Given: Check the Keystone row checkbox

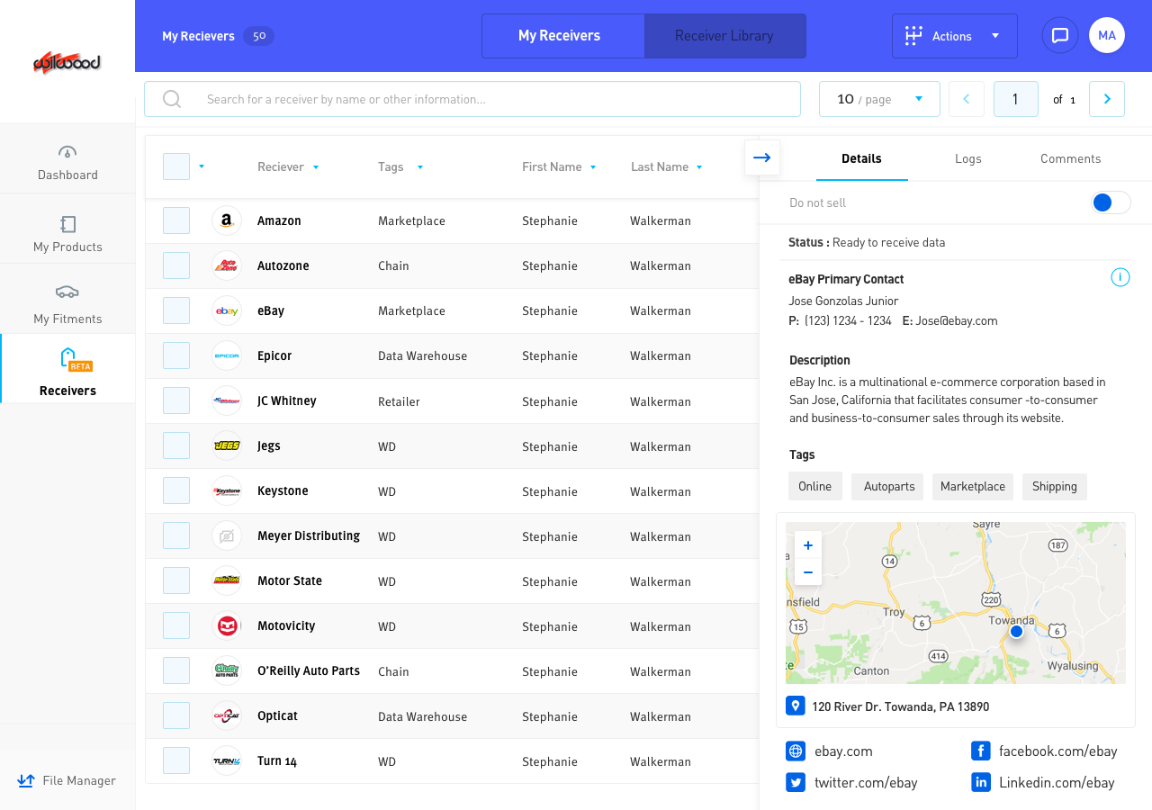Looking at the screenshot, I should point(176,490).
